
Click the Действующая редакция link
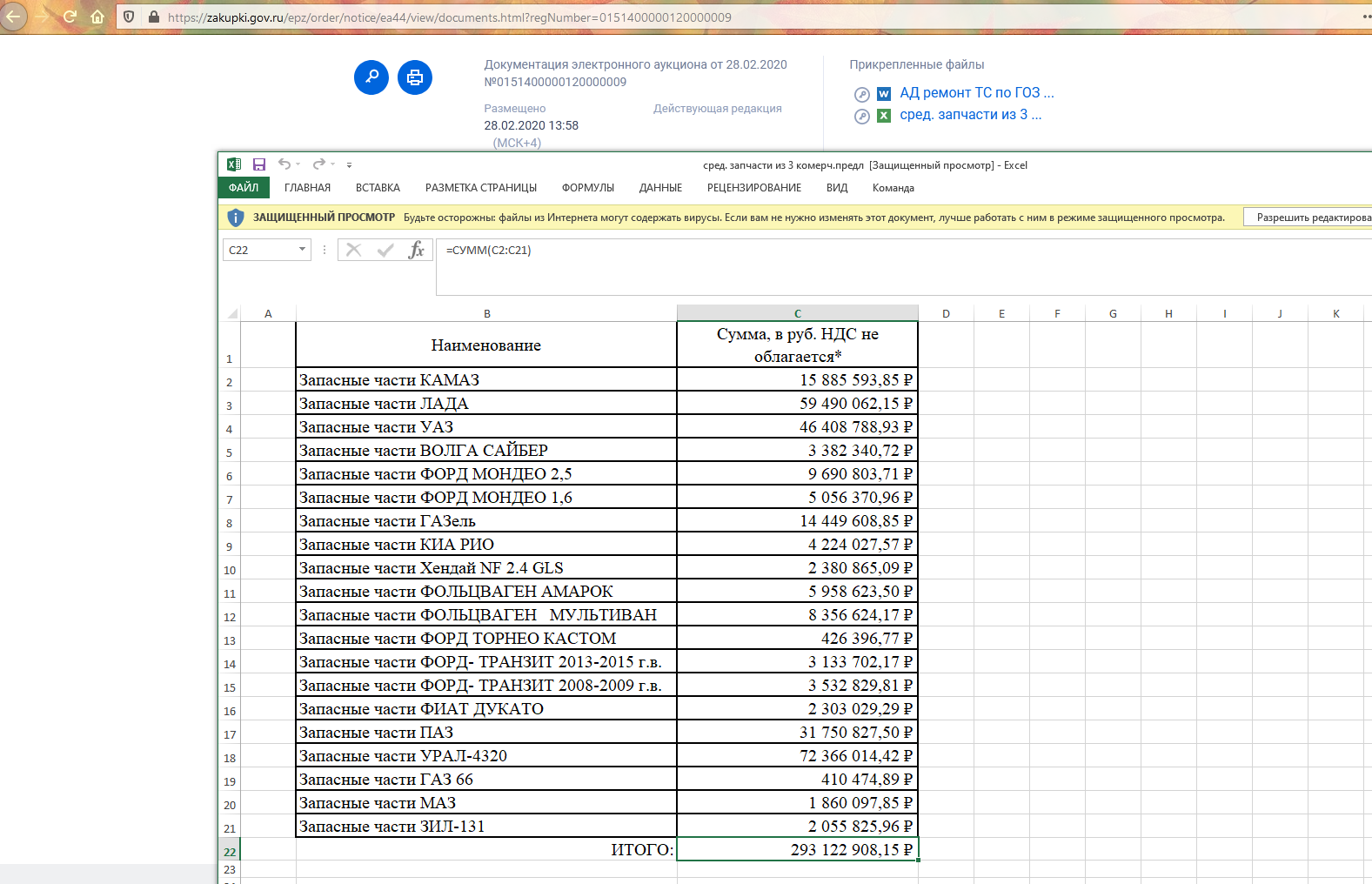click(718, 109)
